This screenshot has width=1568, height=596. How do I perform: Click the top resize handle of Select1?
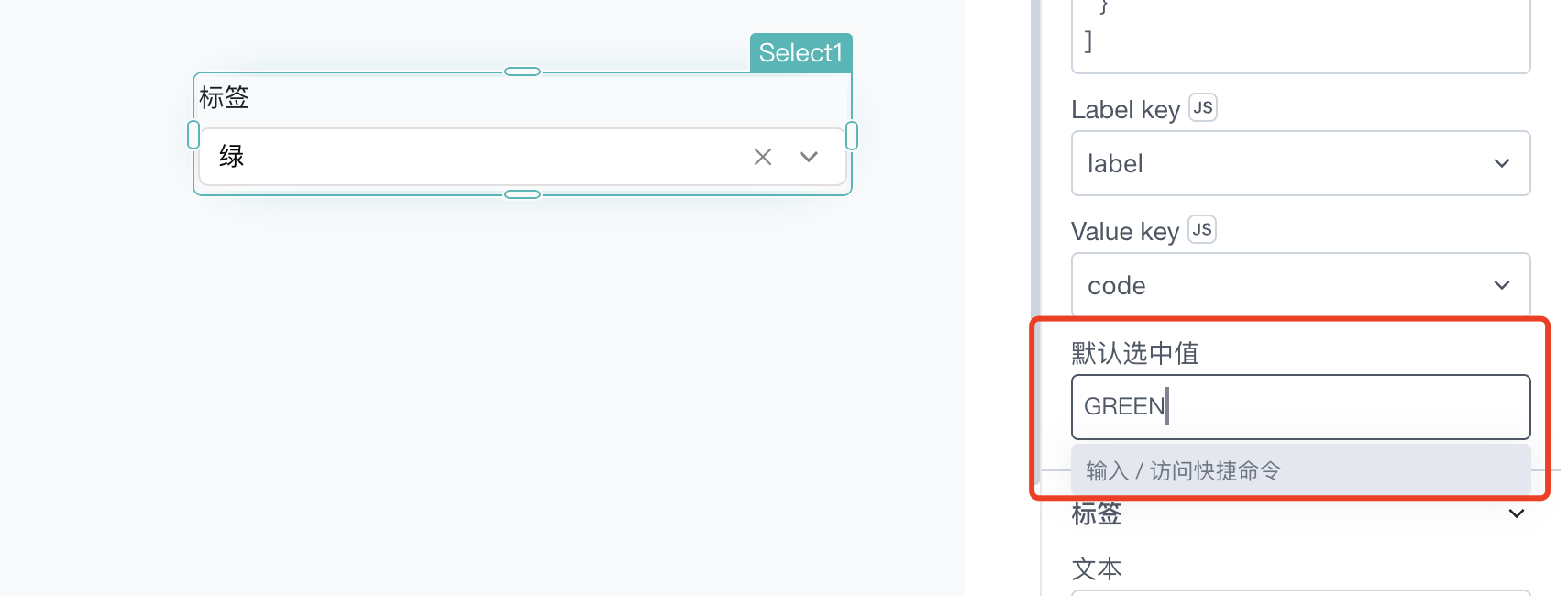click(x=523, y=72)
